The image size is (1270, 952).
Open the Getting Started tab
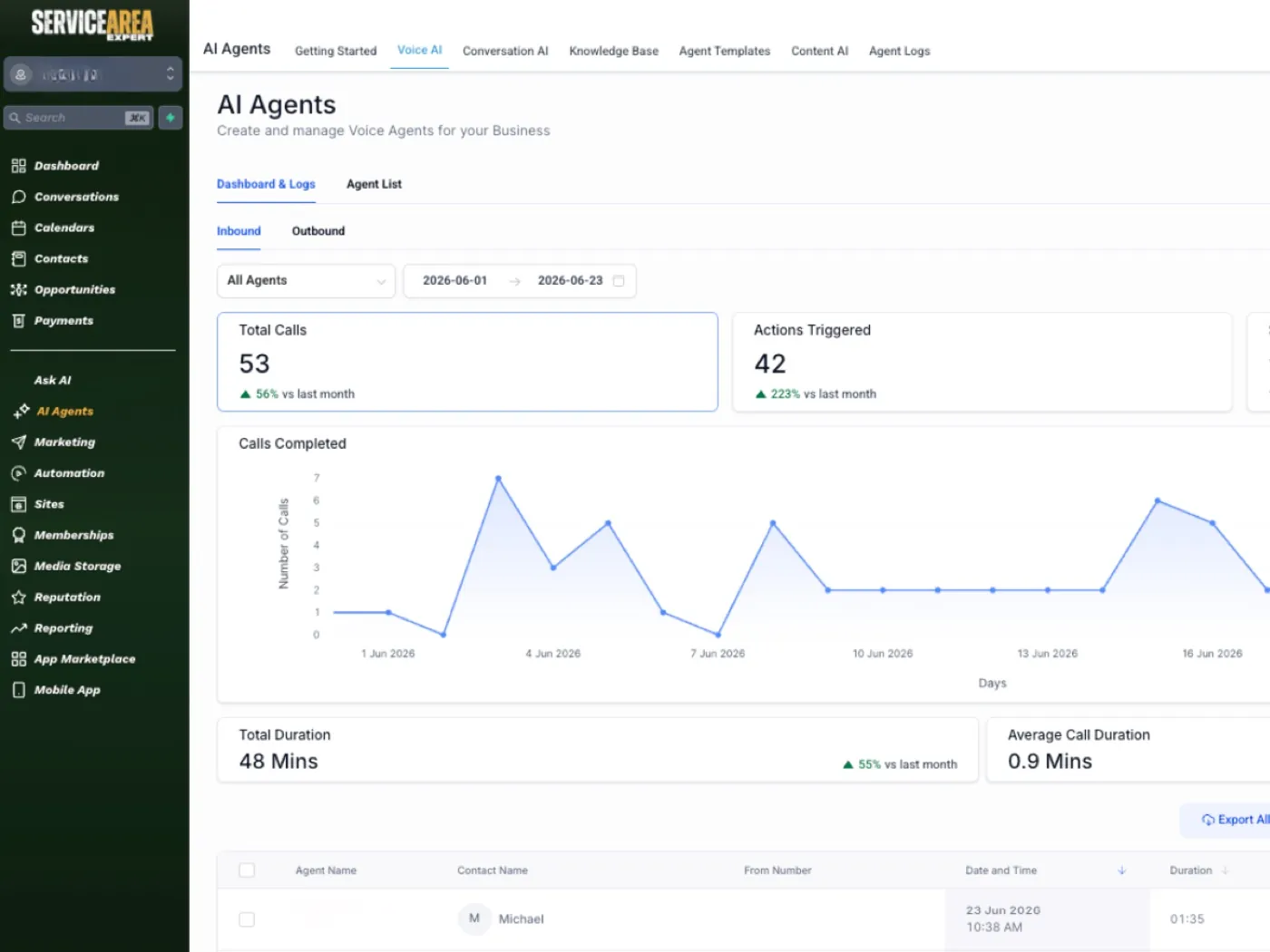coord(336,52)
